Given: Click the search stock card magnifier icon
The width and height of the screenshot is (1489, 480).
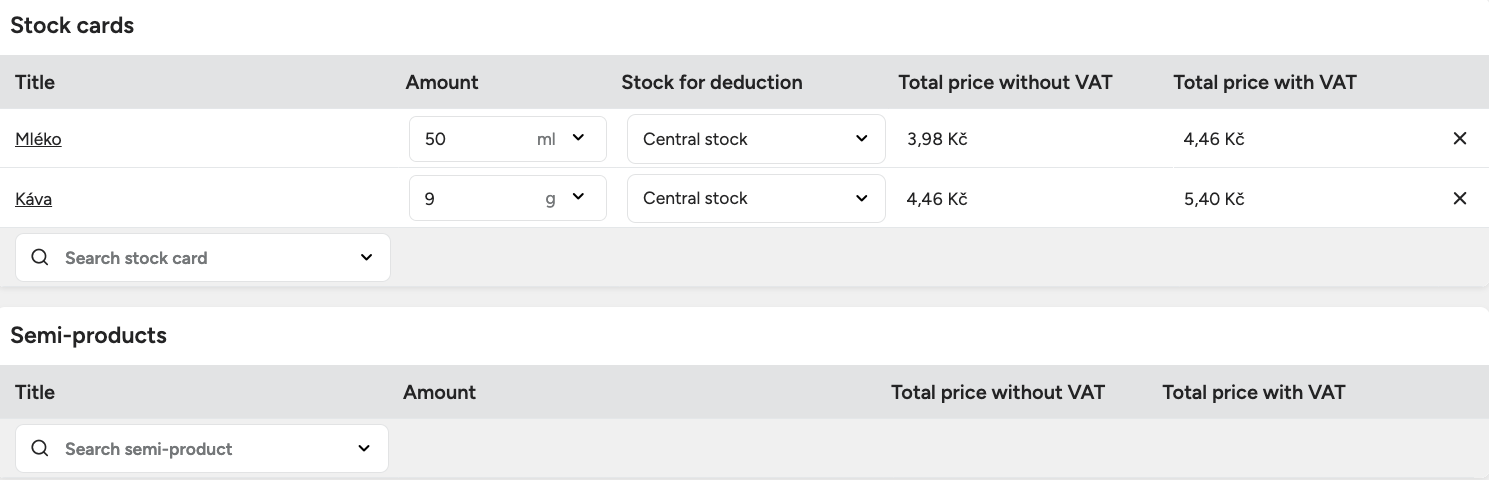Looking at the screenshot, I should 40,258.
